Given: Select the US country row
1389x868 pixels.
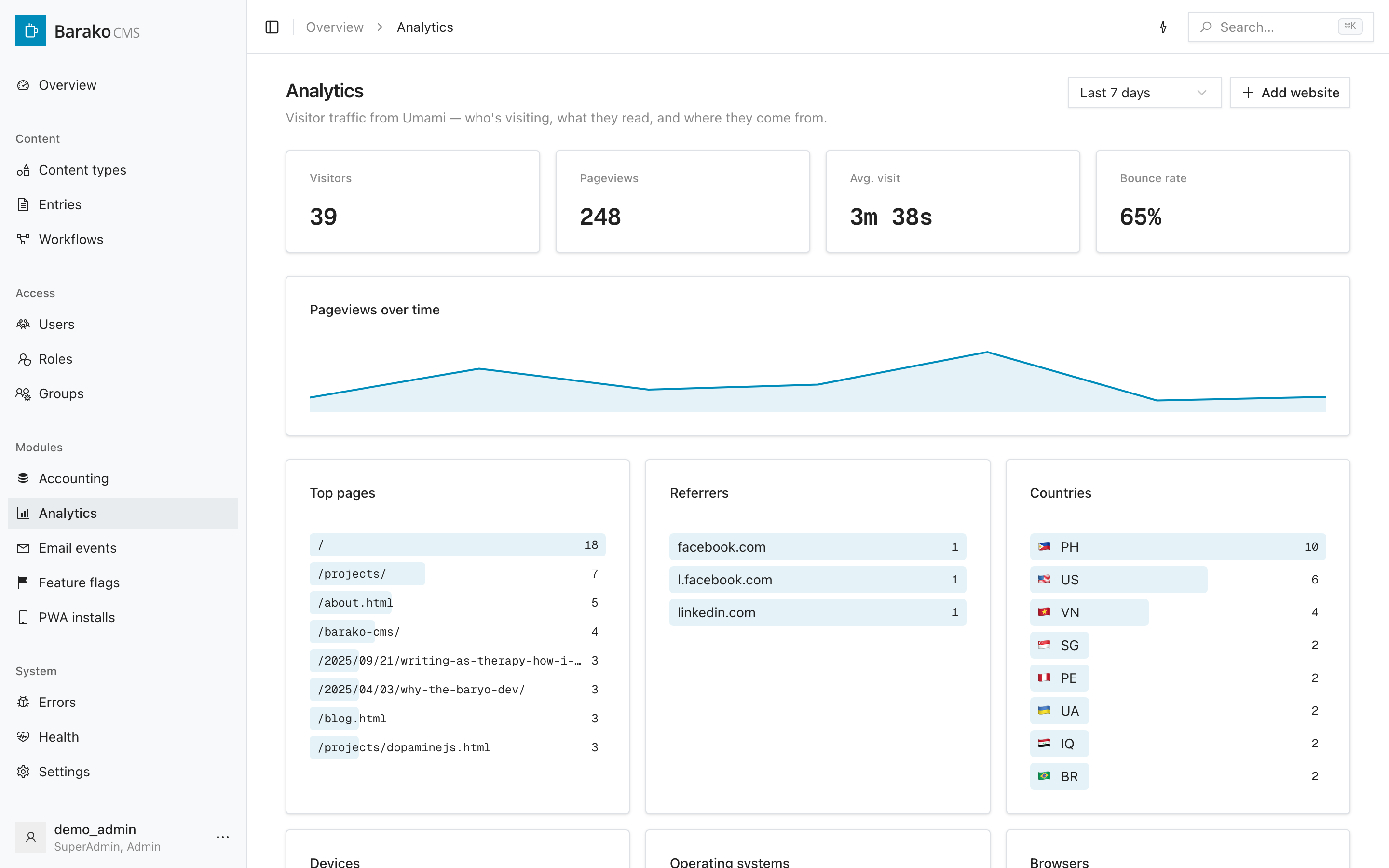Looking at the screenshot, I should pos(1178,580).
